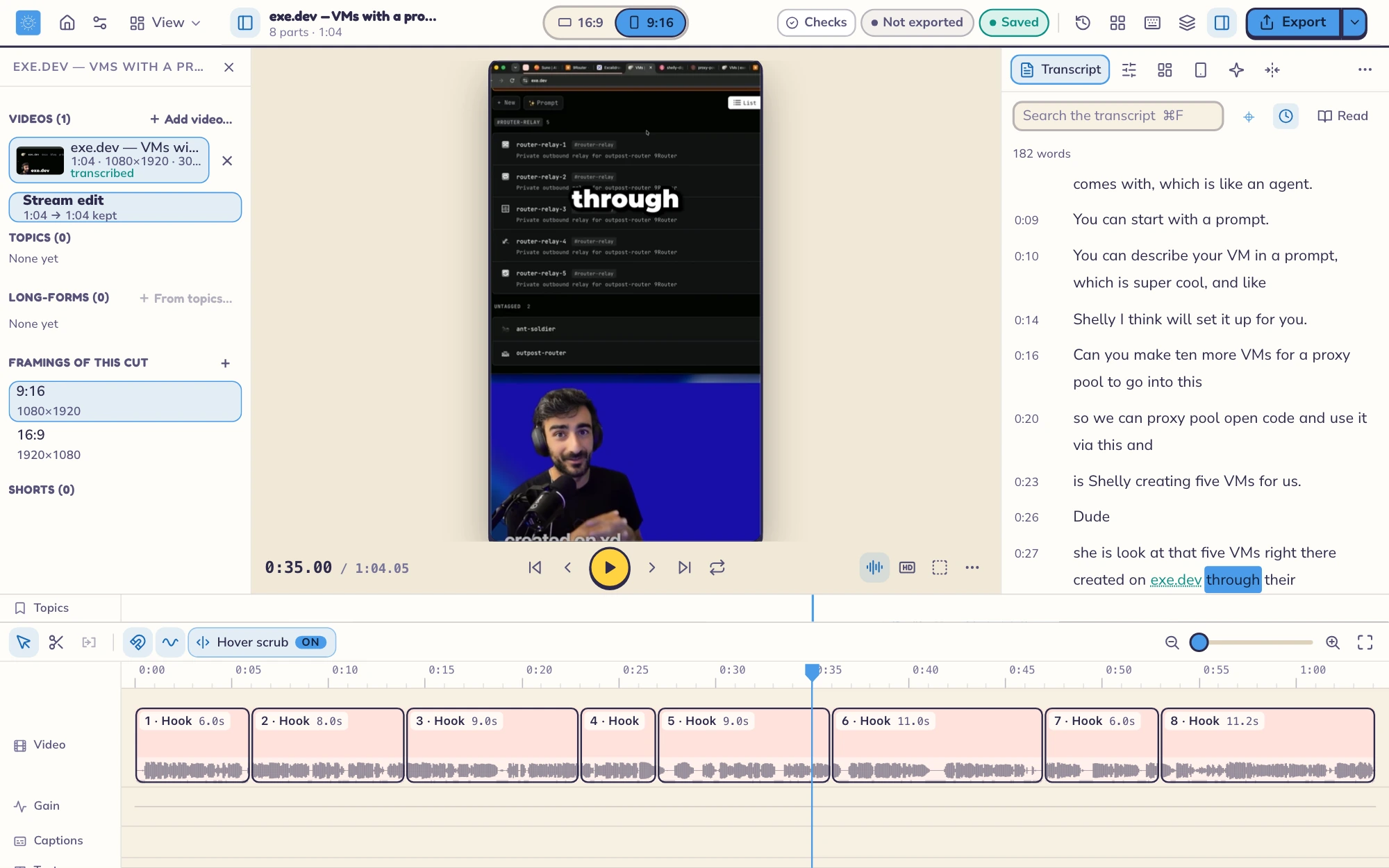The image size is (1389, 868).
Task: Open the sparkle AI tab in right panel
Action: pyautogui.click(x=1236, y=69)
